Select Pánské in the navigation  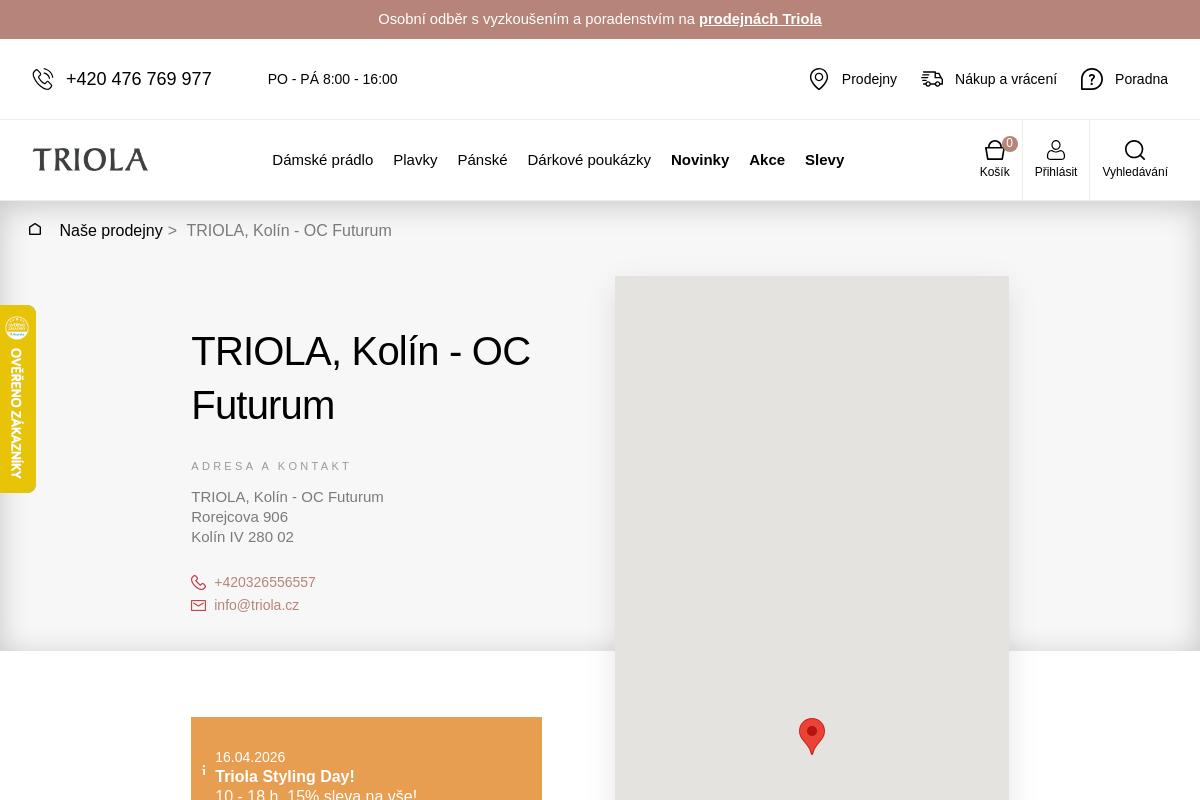(482, 160)
